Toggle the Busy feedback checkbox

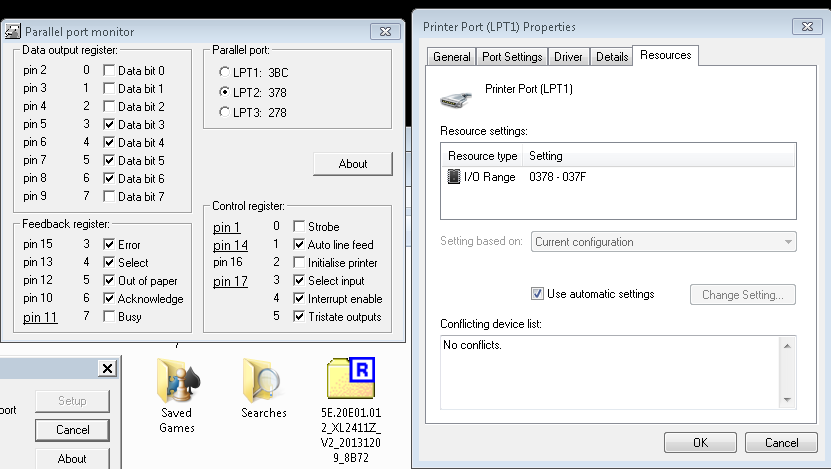[109, 317]
